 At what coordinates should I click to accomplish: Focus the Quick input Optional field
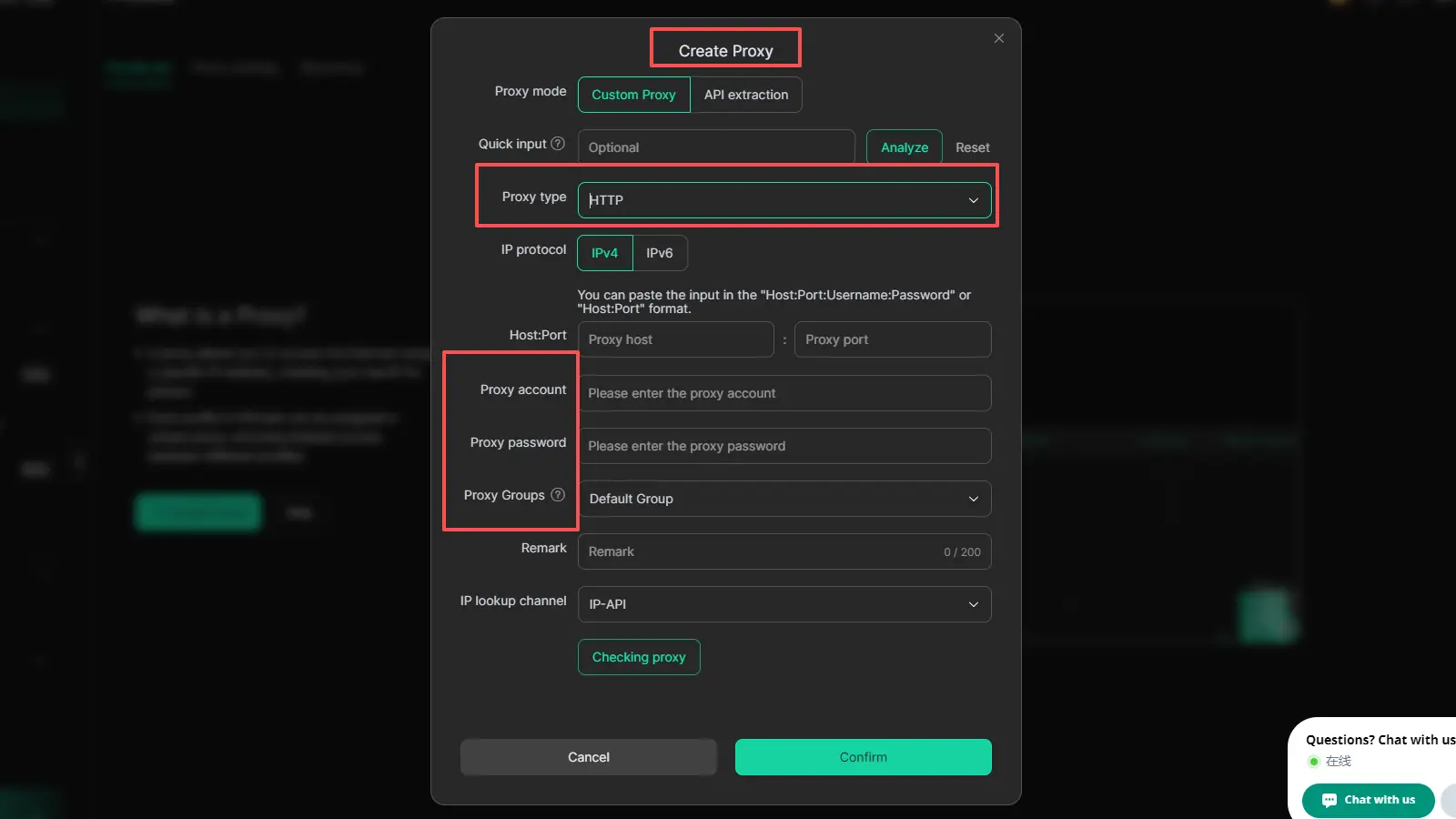[x=715, y=147]
